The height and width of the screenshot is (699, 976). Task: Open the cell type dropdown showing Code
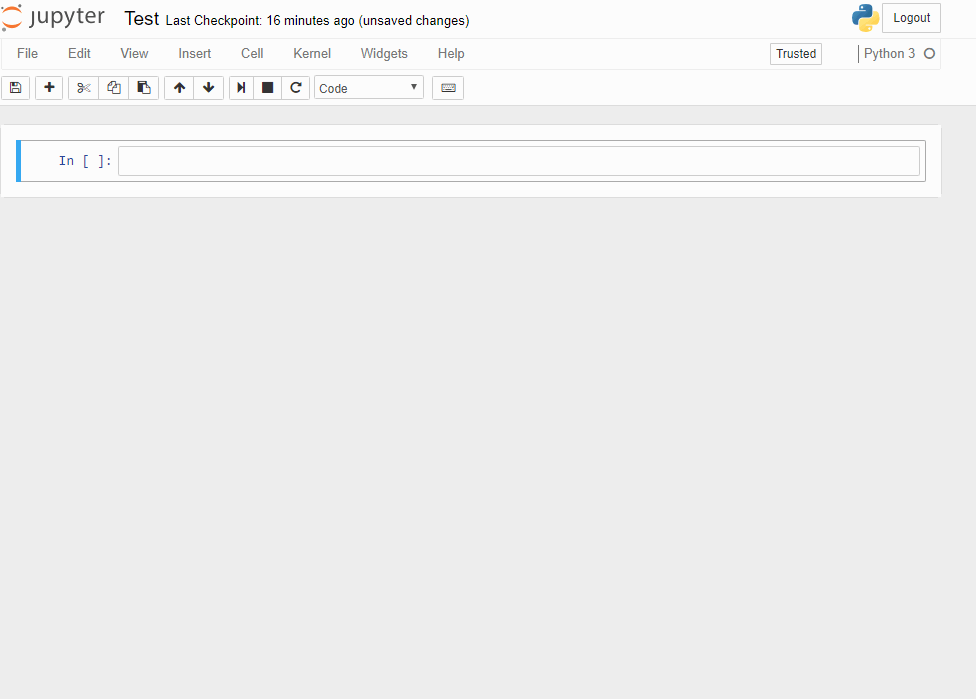pos(368,88)
